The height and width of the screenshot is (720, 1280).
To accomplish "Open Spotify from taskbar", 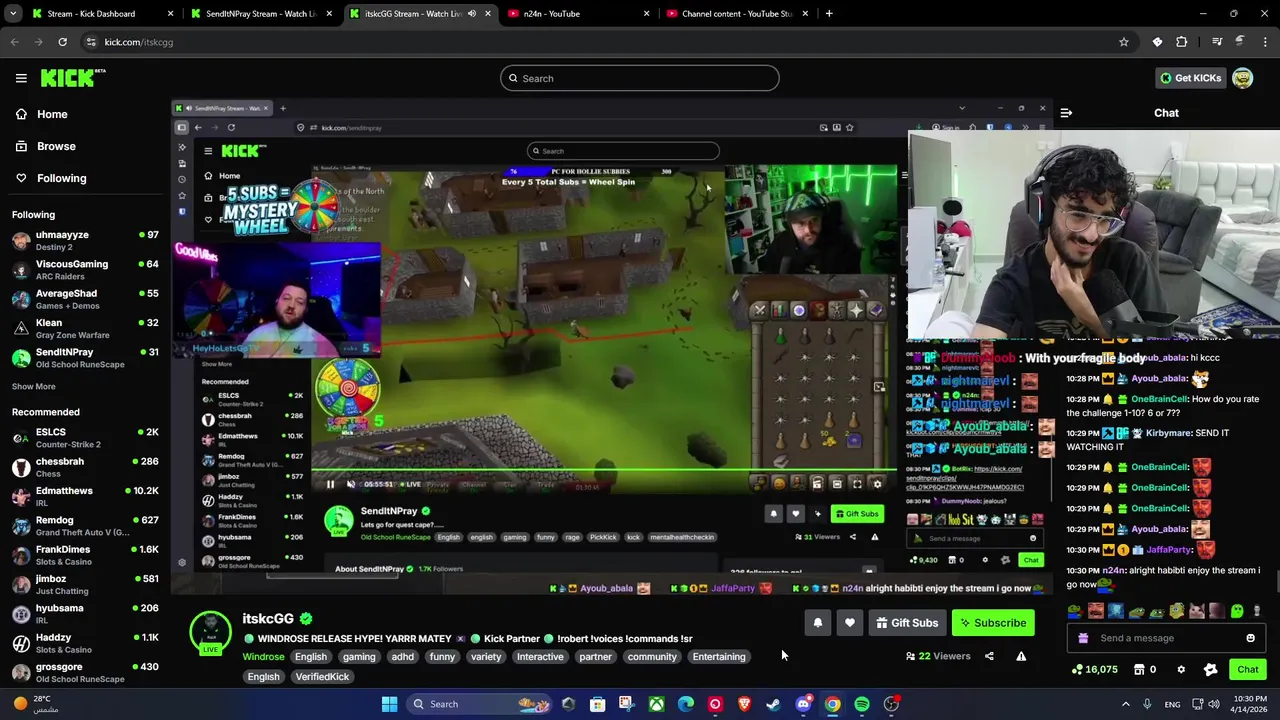I will 862,704.
